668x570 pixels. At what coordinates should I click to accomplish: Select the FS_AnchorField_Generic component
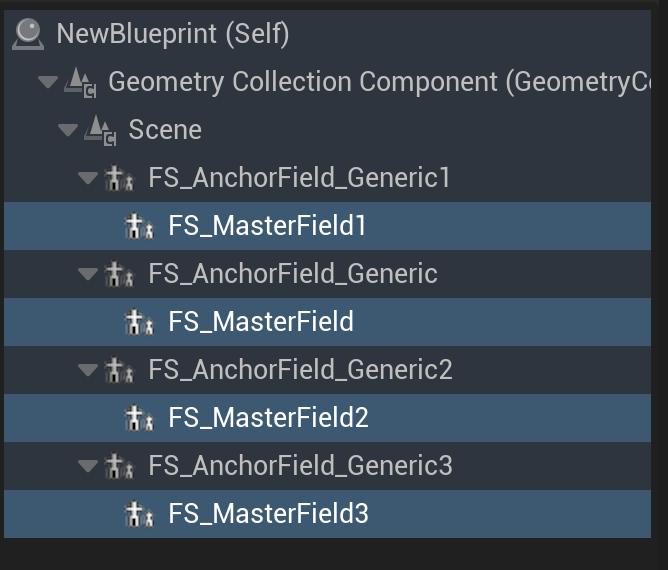[x=292, y=274]
